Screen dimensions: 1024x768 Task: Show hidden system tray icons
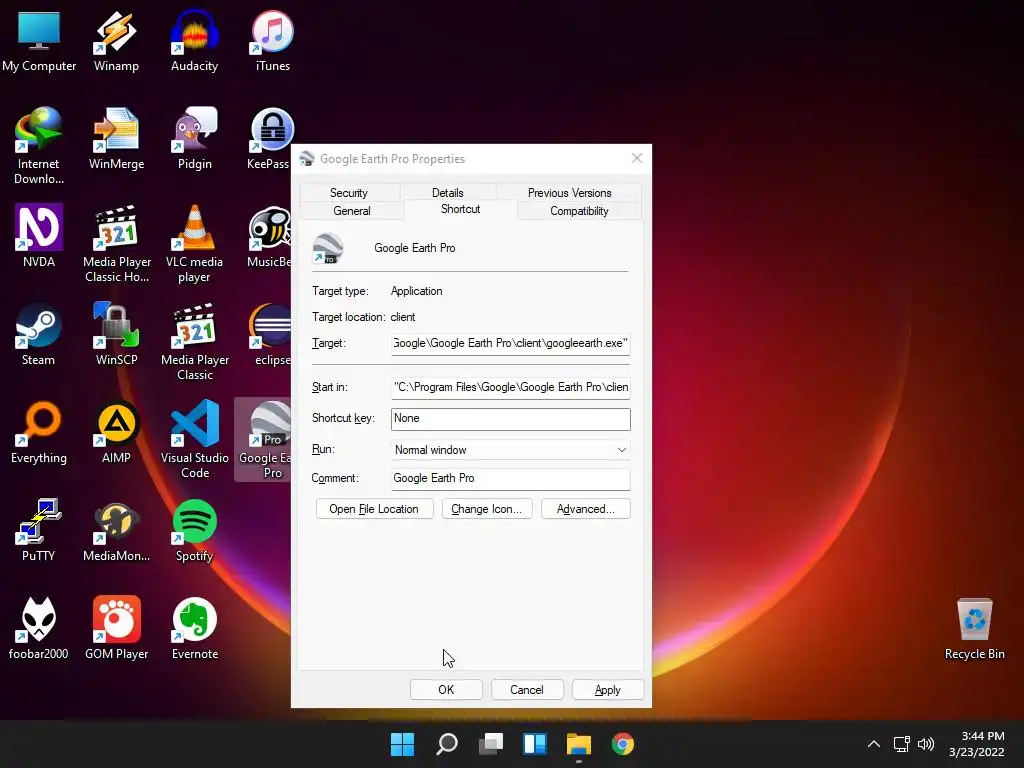pos(873,744)
